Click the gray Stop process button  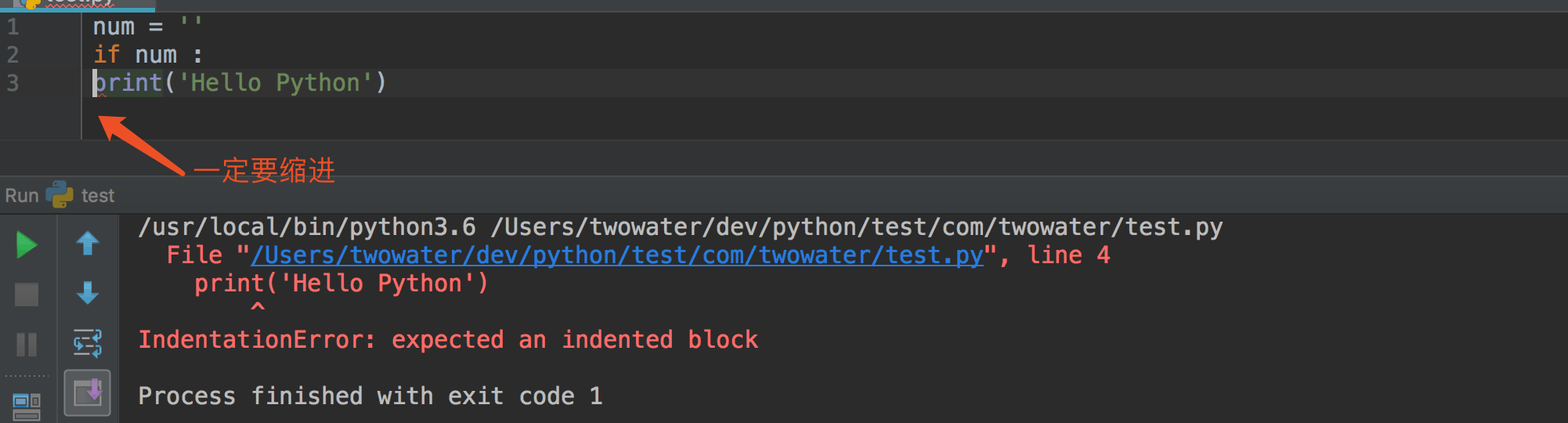click(x=27, y=295)
